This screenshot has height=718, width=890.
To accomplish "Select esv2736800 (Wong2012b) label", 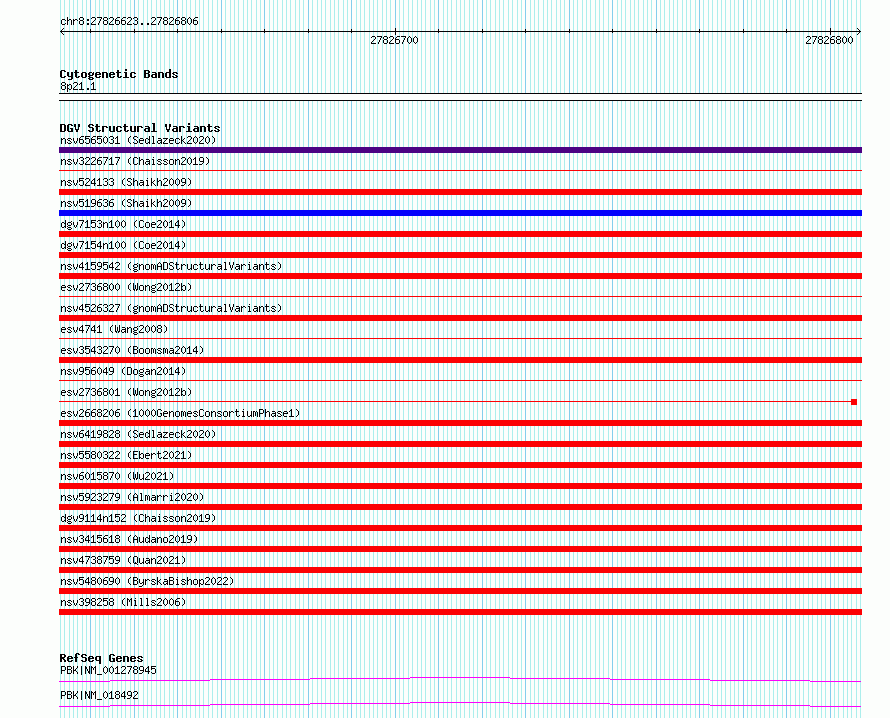I will pos(126,287).
